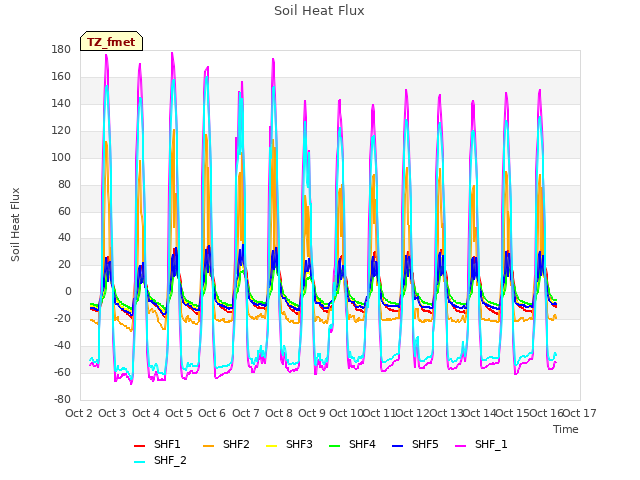Select the SHF5 legend entry

pyautogui.click(x=415, y=444)
